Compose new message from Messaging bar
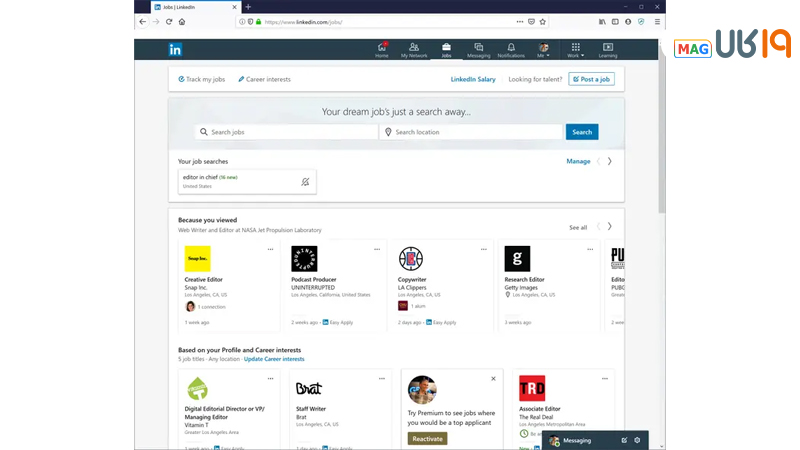 [624, 440]
